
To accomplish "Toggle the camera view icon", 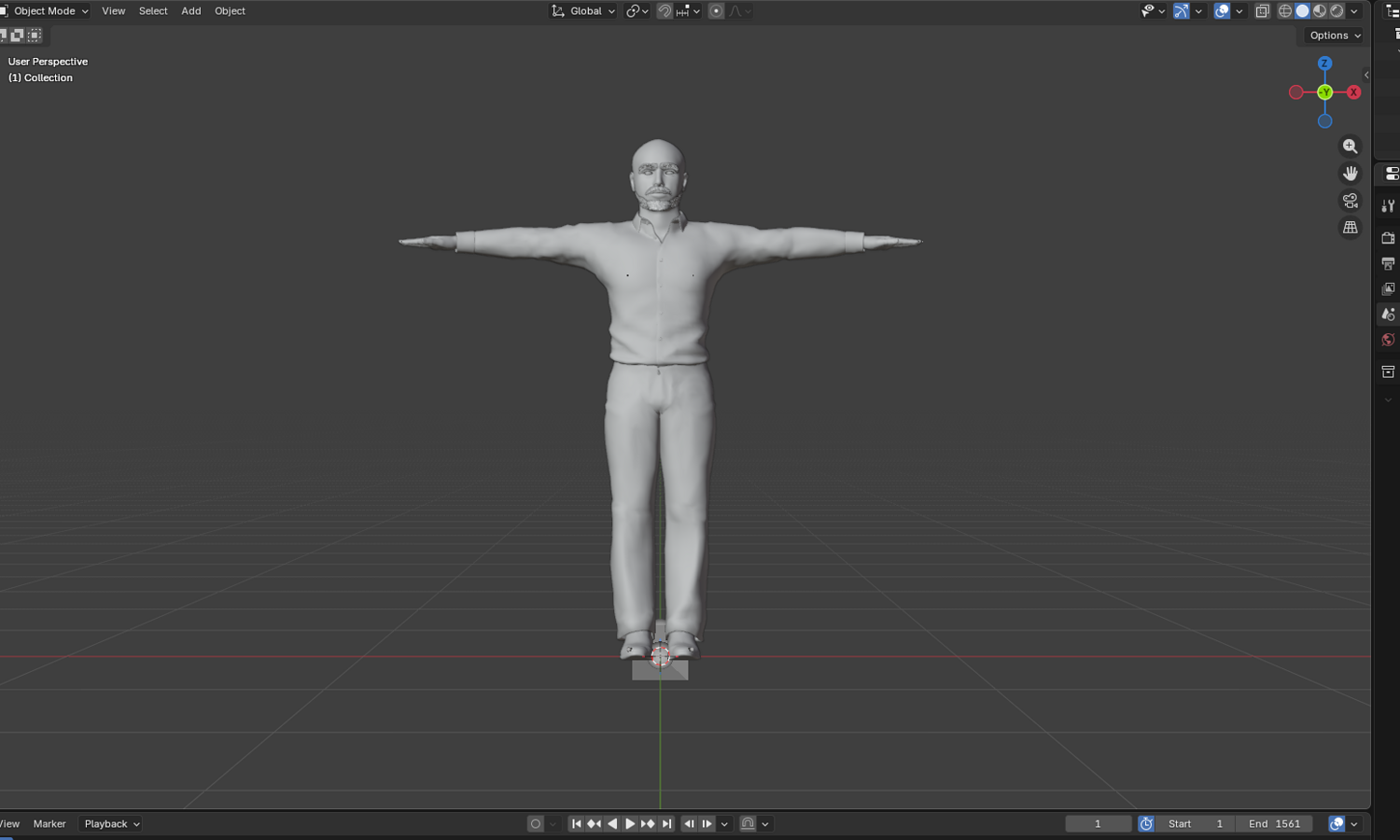I will pos(1350,201).
